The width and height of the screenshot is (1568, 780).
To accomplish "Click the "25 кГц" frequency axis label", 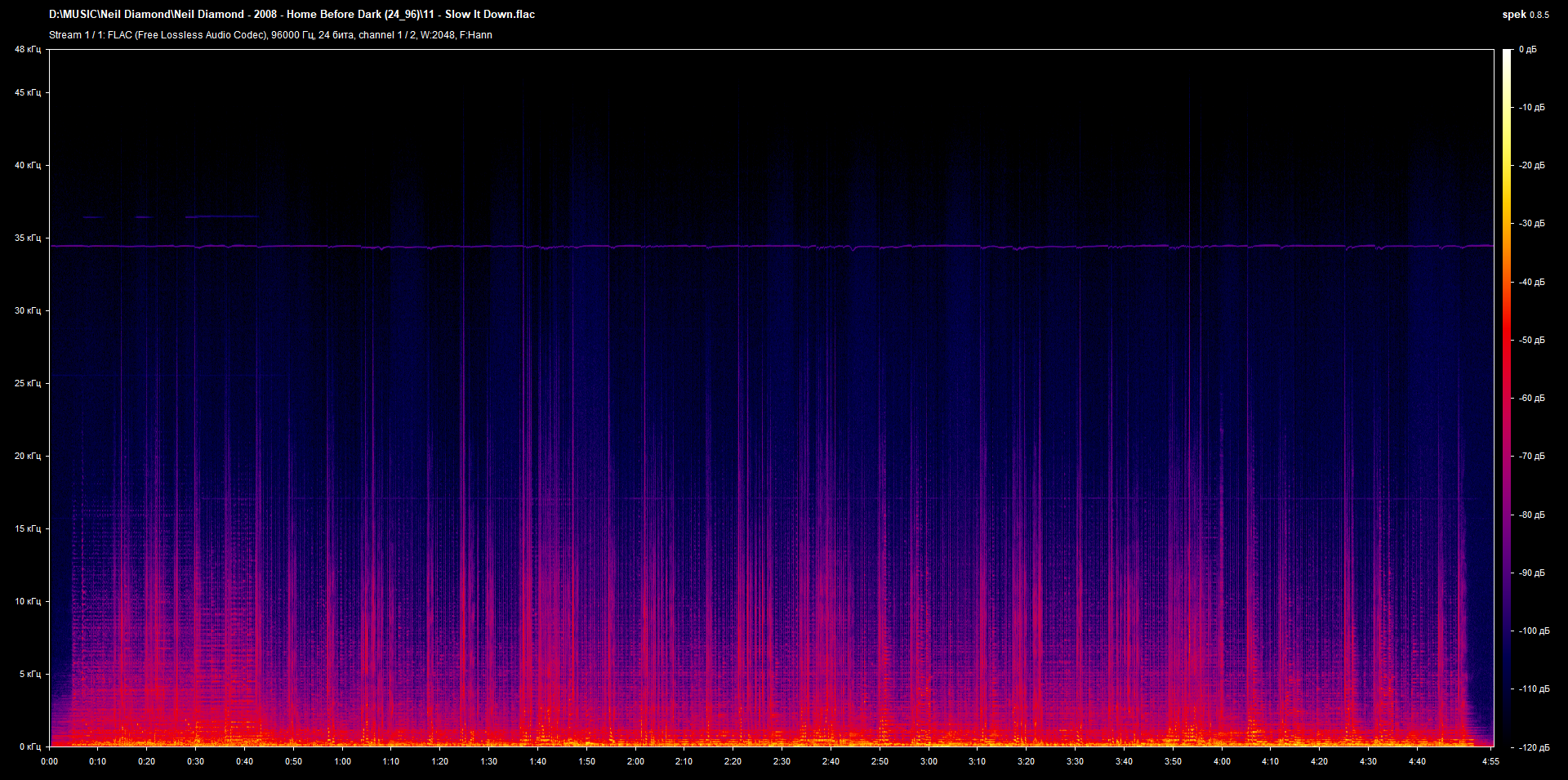I will pos(27,383).
